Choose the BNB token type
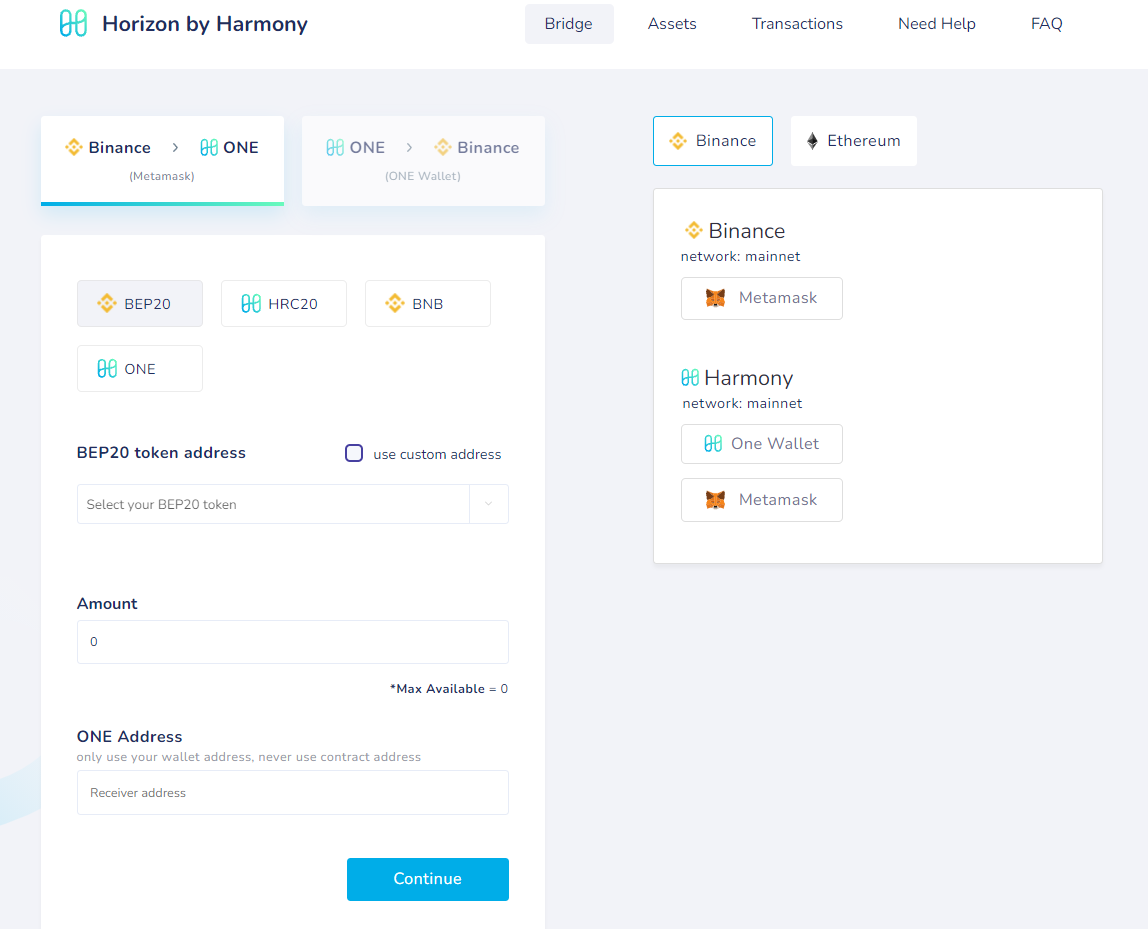 tap(428, 303)
